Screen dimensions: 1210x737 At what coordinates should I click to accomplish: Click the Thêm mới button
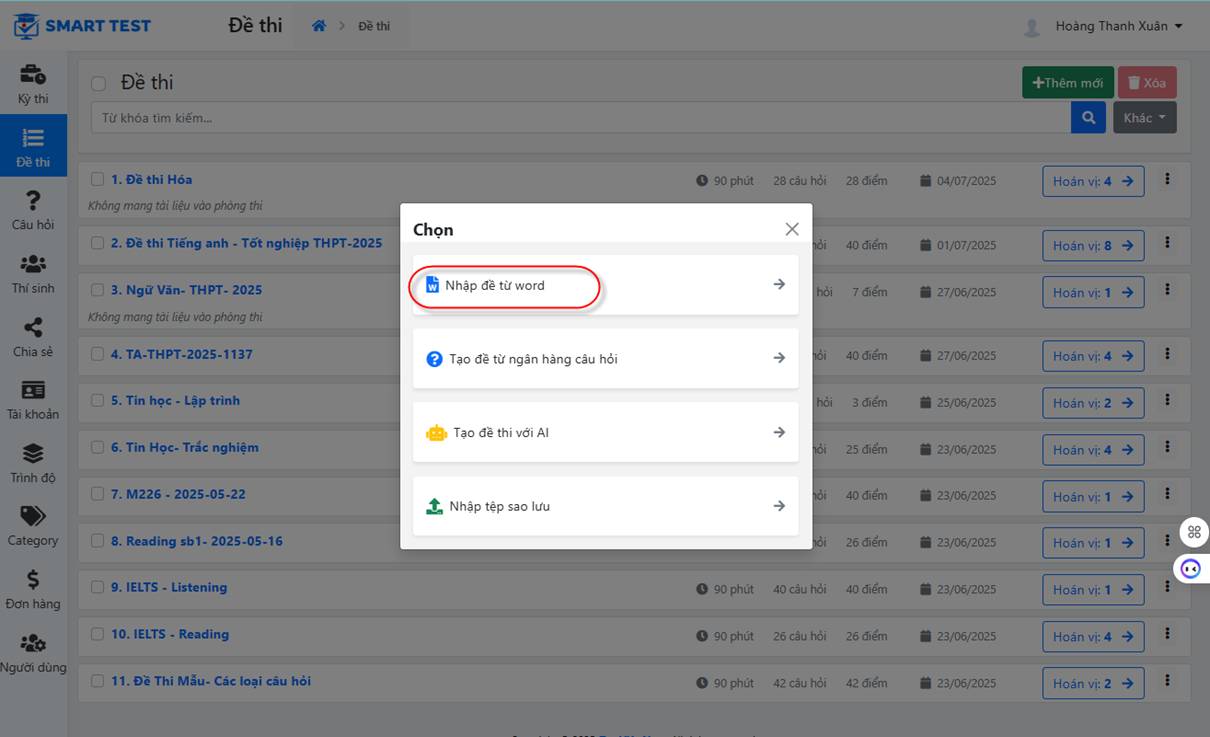tap(1068, 83)
